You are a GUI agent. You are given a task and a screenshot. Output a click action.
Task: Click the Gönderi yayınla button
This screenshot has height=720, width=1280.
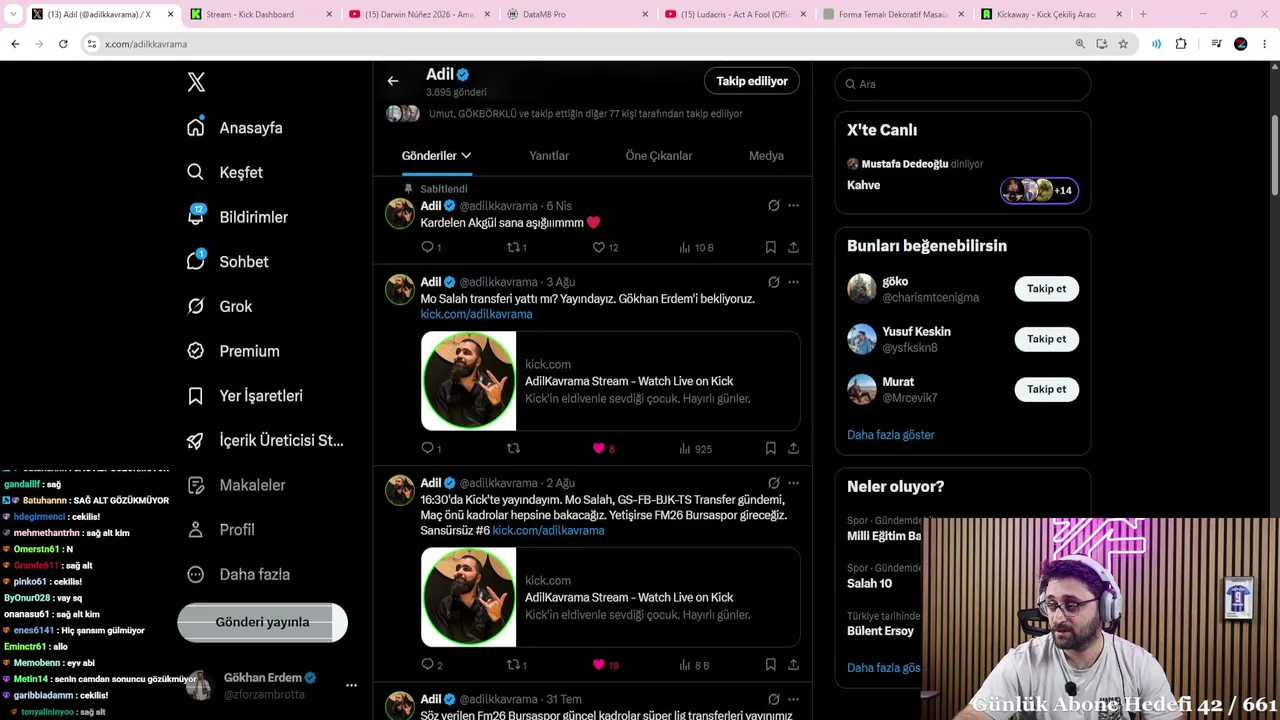[262, 622]
